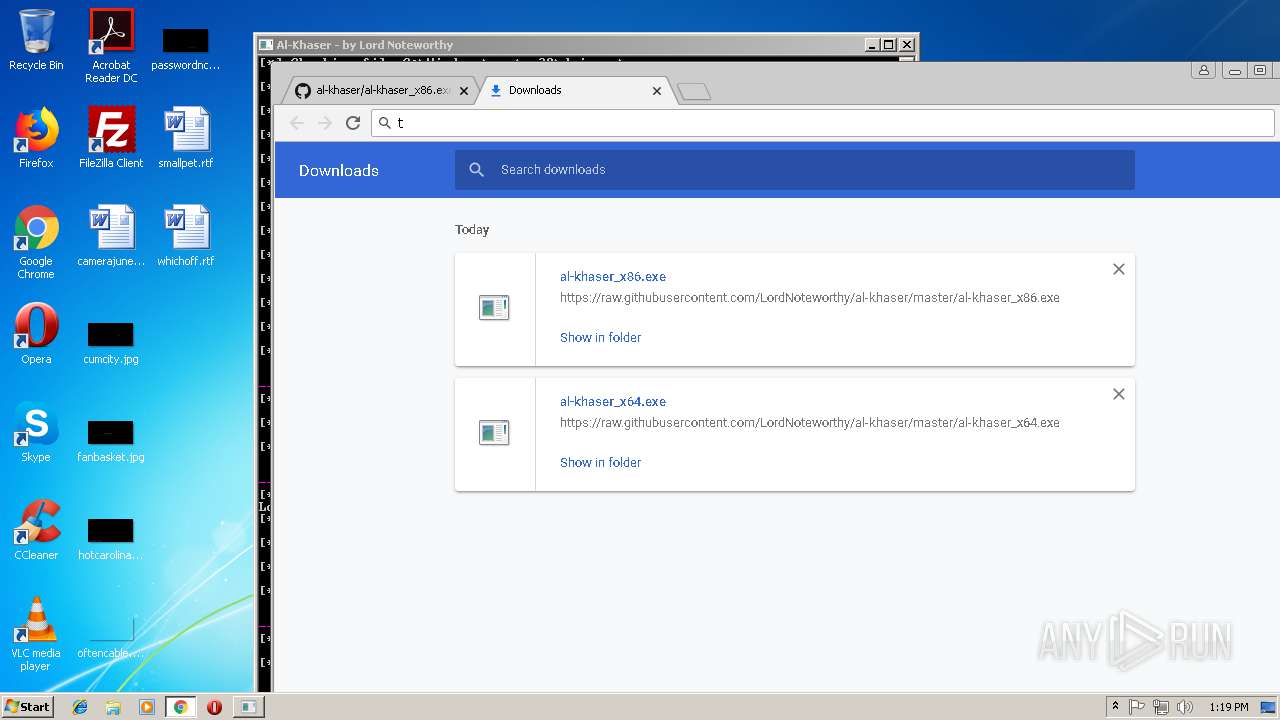
Task: Open al-khaser_x64.exe download link
Action: (613, 402)
